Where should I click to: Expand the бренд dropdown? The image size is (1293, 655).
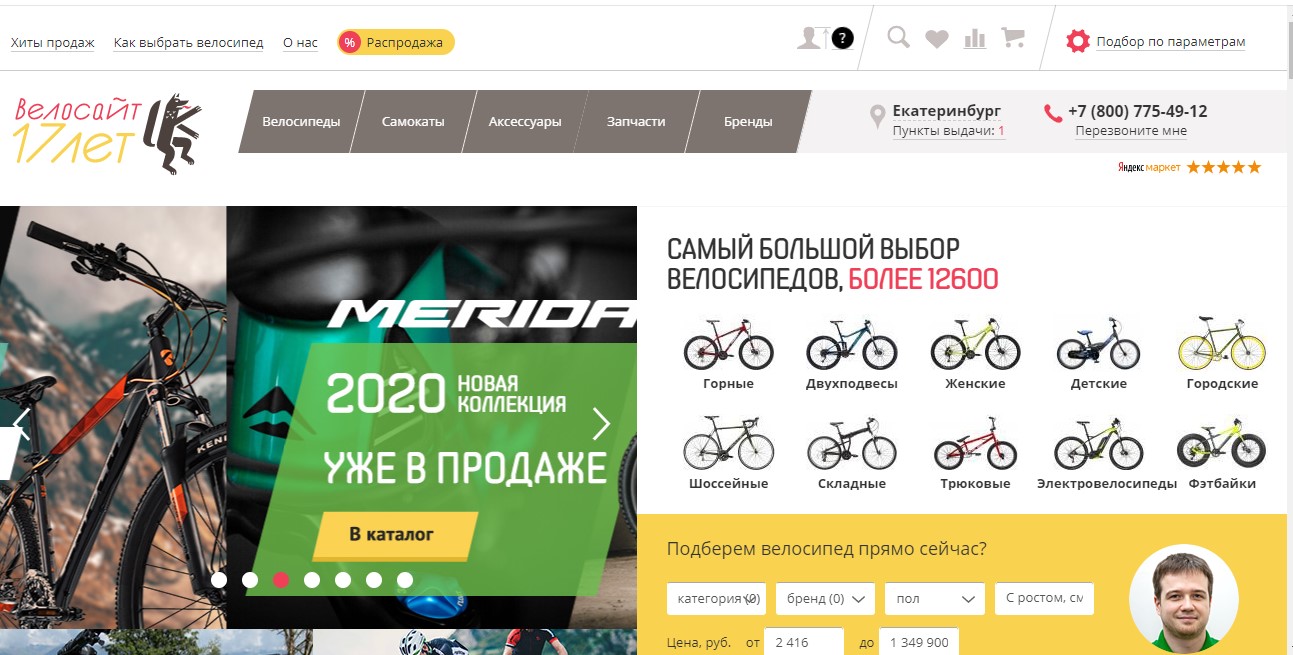point(826,599)
